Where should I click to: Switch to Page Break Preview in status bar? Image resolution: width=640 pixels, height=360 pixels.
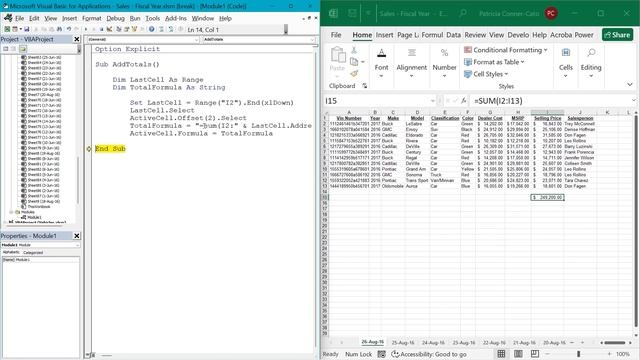coord(535,354)
